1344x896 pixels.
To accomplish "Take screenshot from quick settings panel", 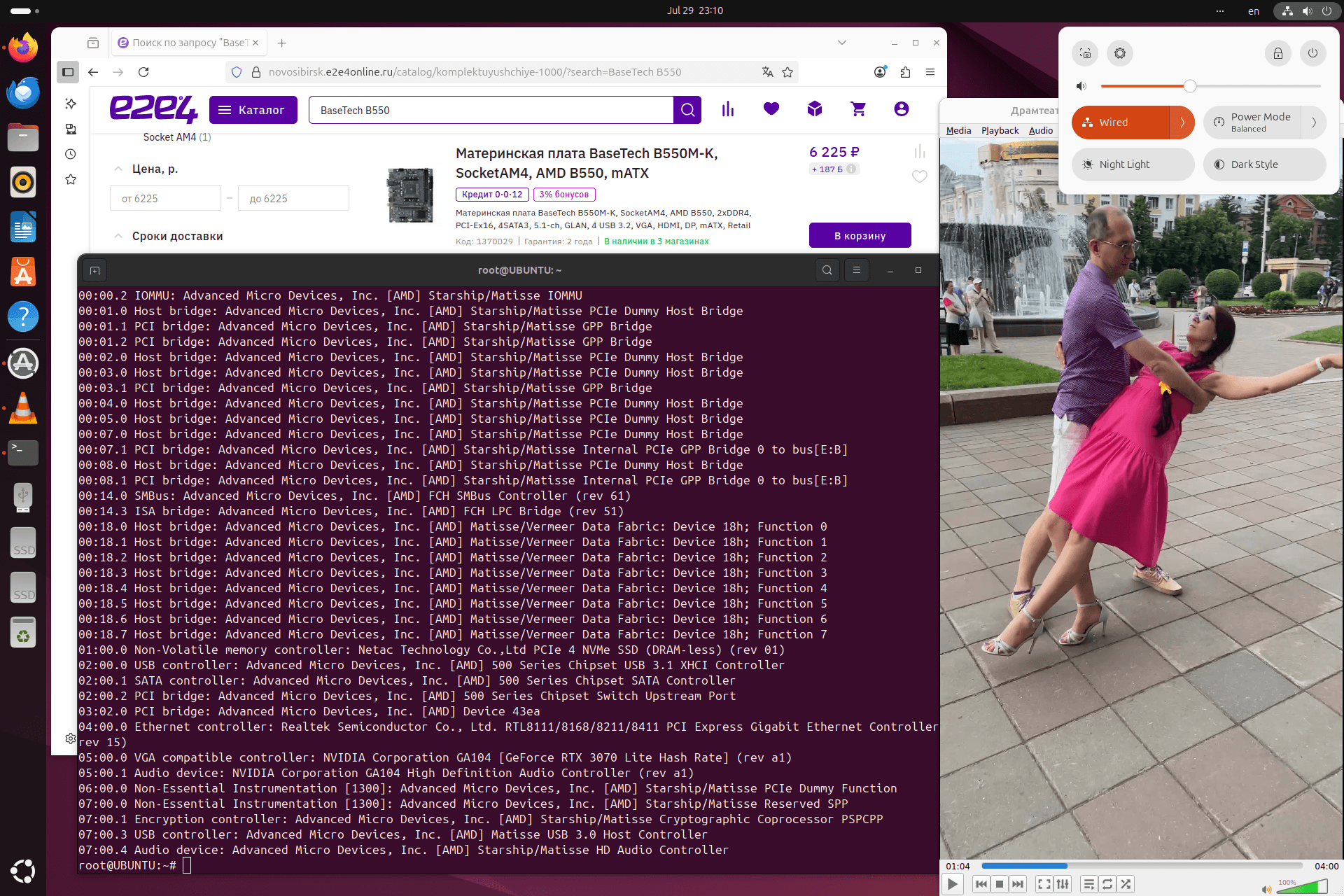I will tap(1086, 53).
